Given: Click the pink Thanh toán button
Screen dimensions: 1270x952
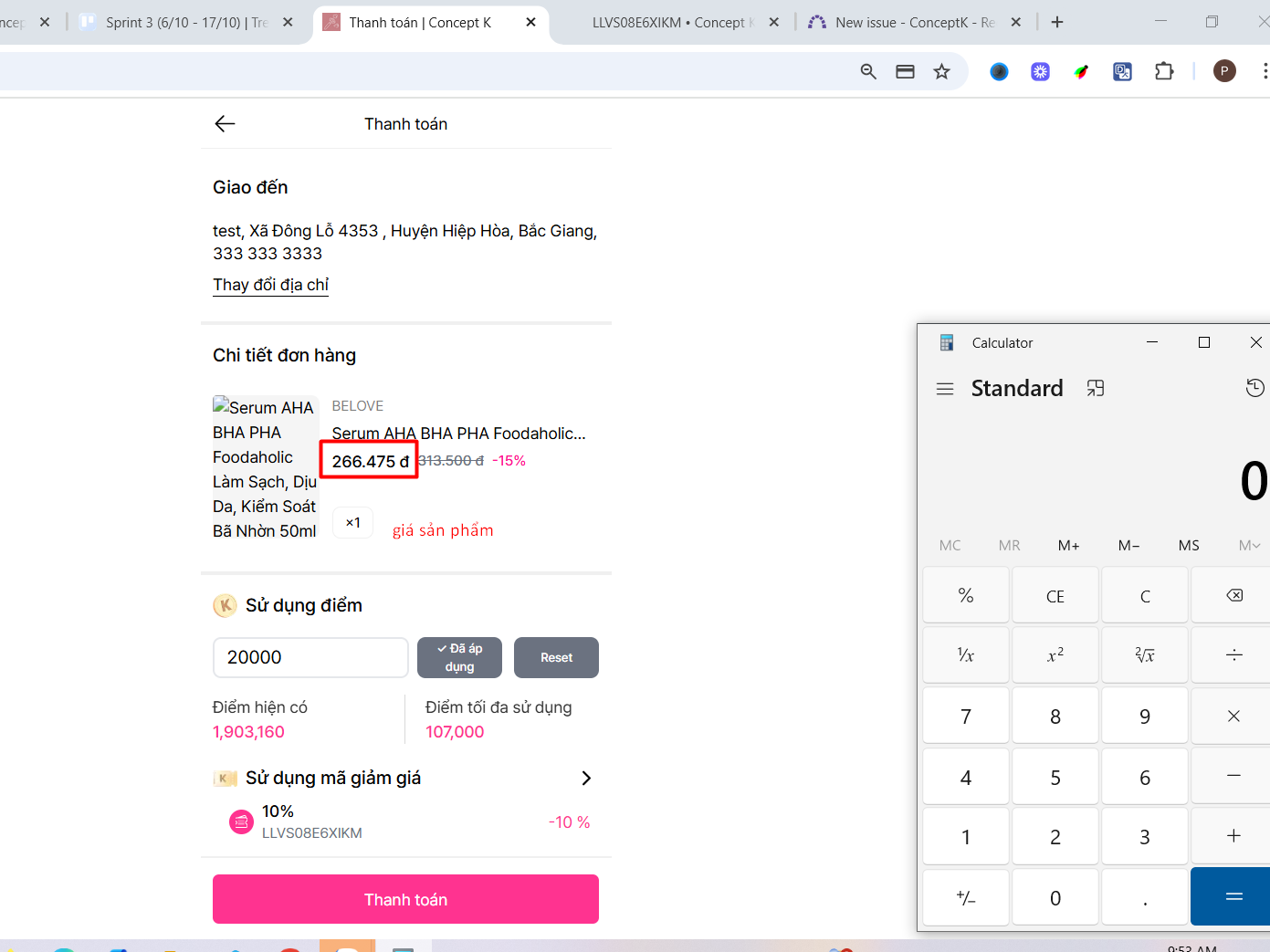Looking at the screenshot, I should point(405,899).
